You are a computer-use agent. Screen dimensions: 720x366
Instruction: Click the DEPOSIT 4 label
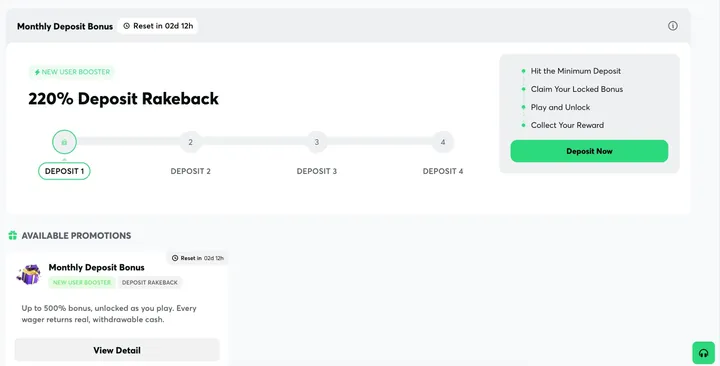click(443, 171)
